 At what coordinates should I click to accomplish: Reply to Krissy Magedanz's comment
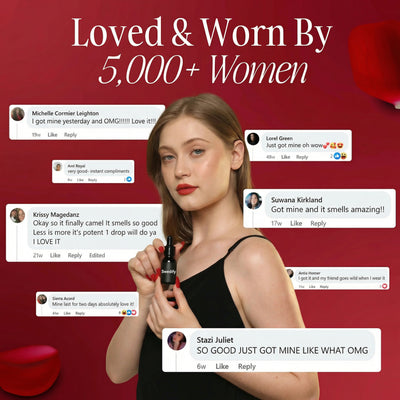pos(75,255)
